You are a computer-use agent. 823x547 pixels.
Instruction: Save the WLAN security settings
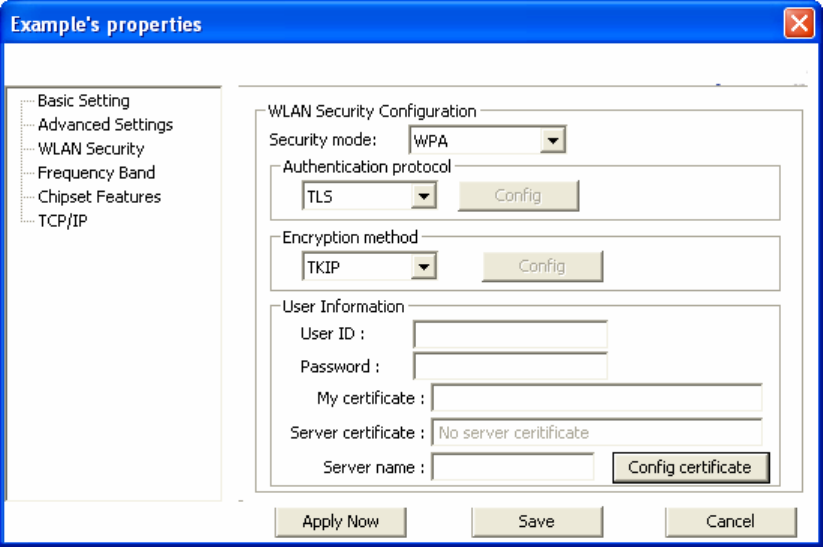pos(537,521)
